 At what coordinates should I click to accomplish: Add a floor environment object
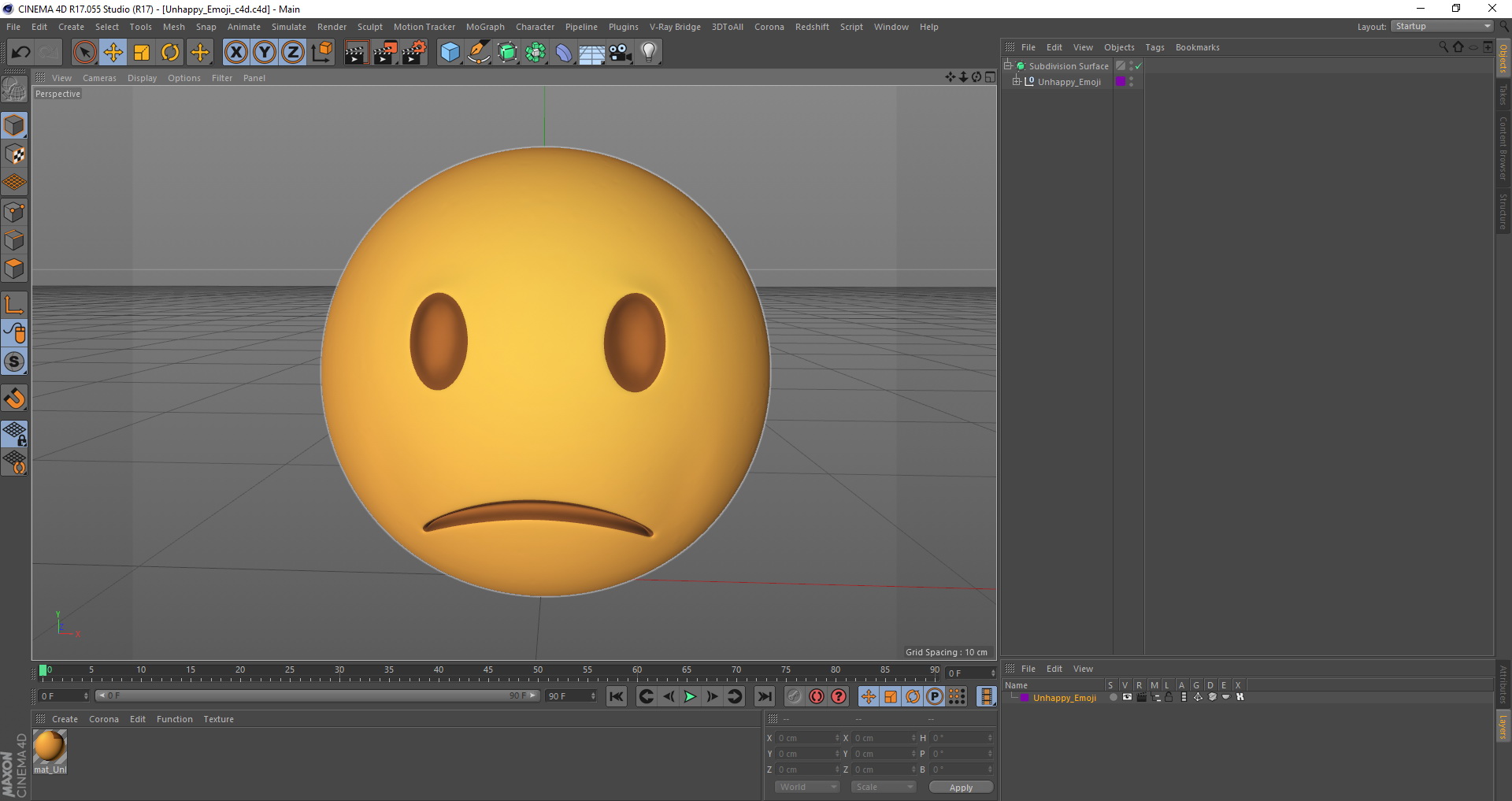pyautogui.click(x=592, y=53)
